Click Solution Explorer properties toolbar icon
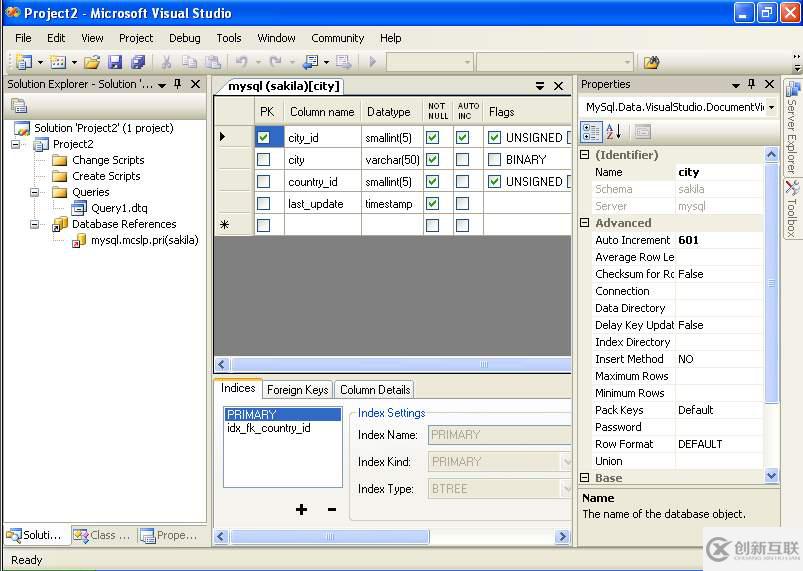Screen dimensions: 803x571 pos(19,106)
